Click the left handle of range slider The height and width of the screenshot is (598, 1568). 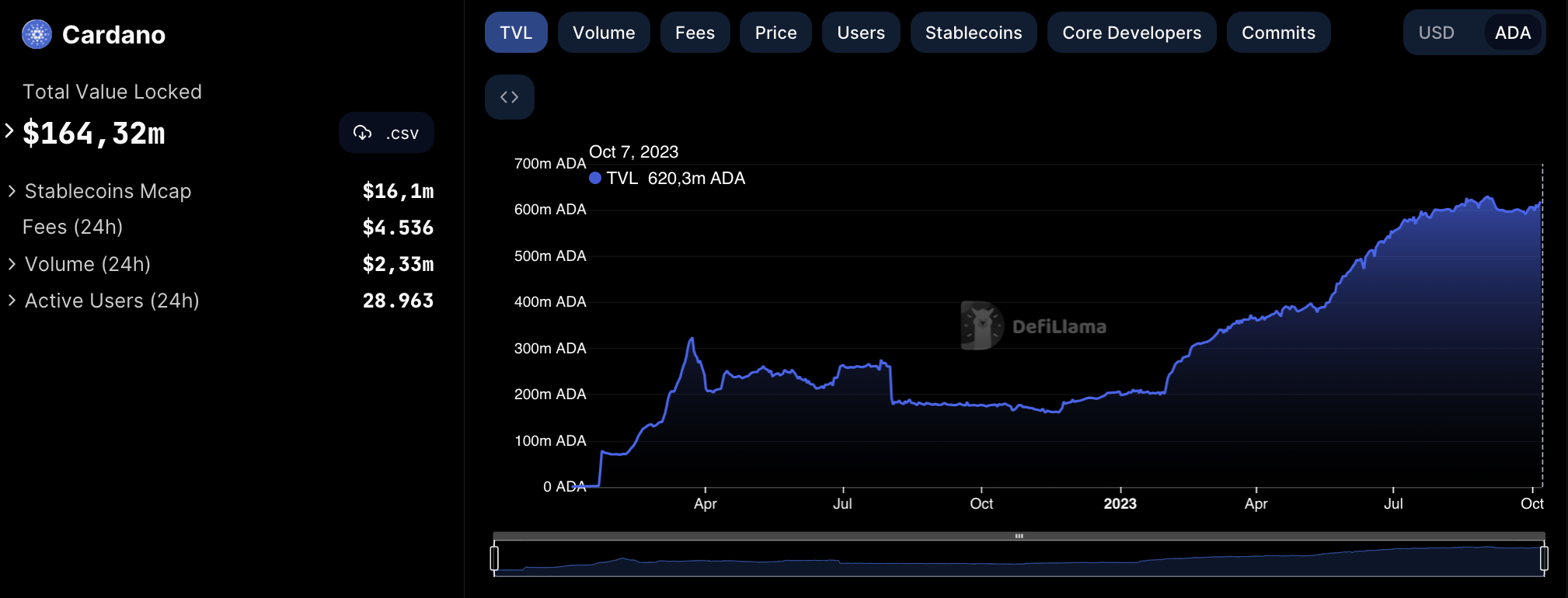point(494,558)
